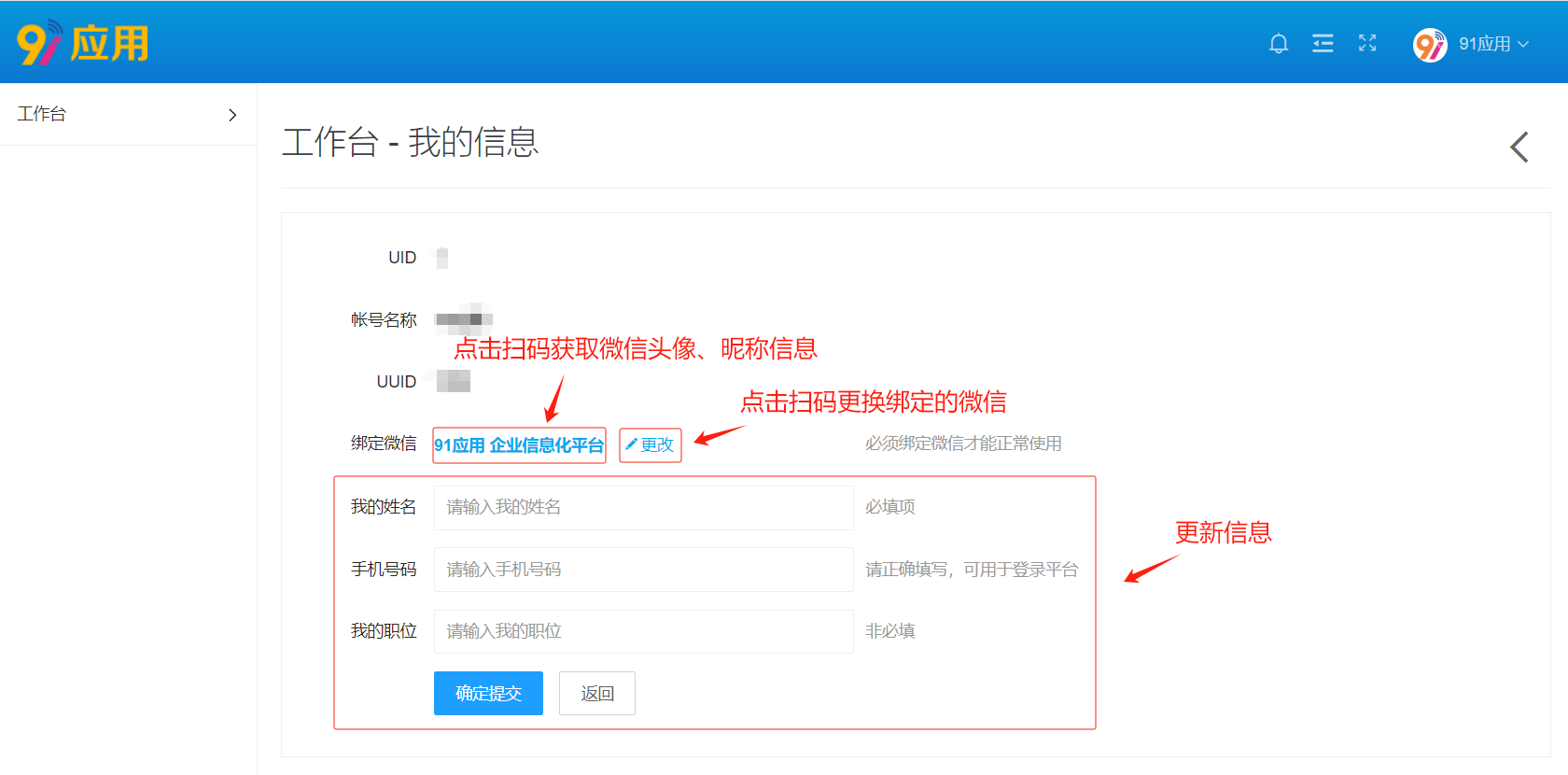
Task: Select the 我的职位 input field
Action: [643, 631]
